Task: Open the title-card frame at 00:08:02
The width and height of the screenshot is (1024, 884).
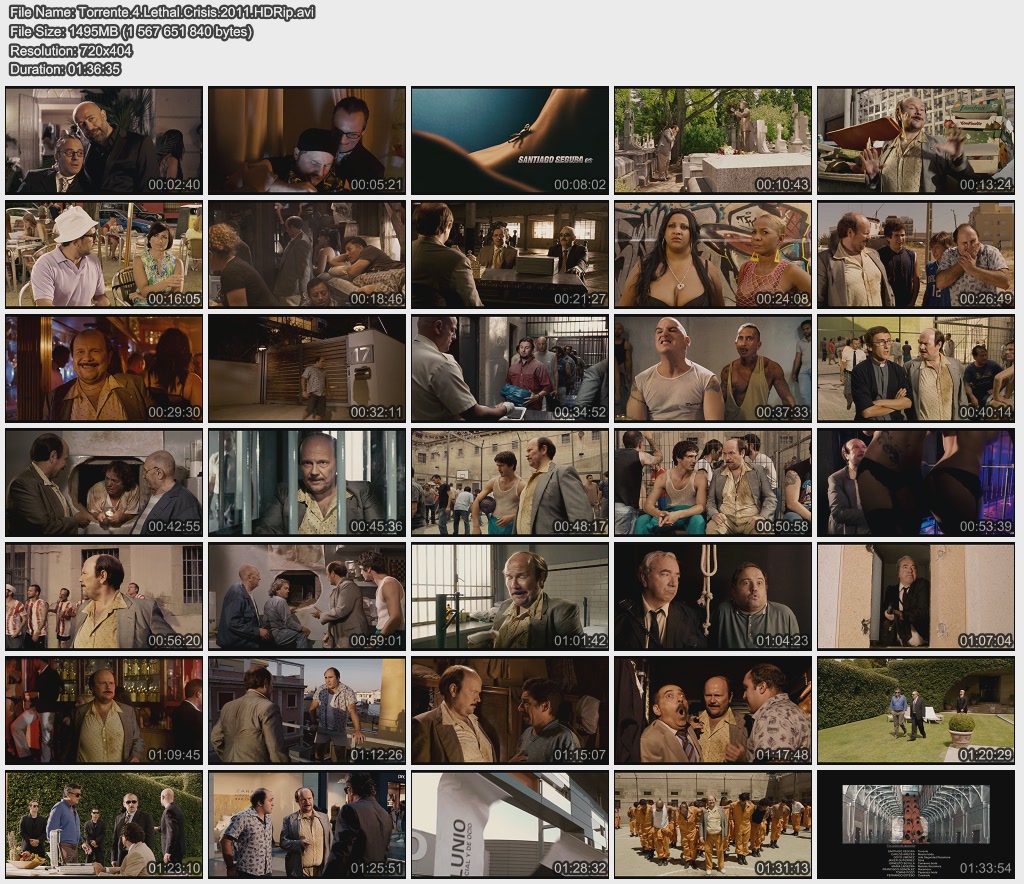Action: pos(510,141)
